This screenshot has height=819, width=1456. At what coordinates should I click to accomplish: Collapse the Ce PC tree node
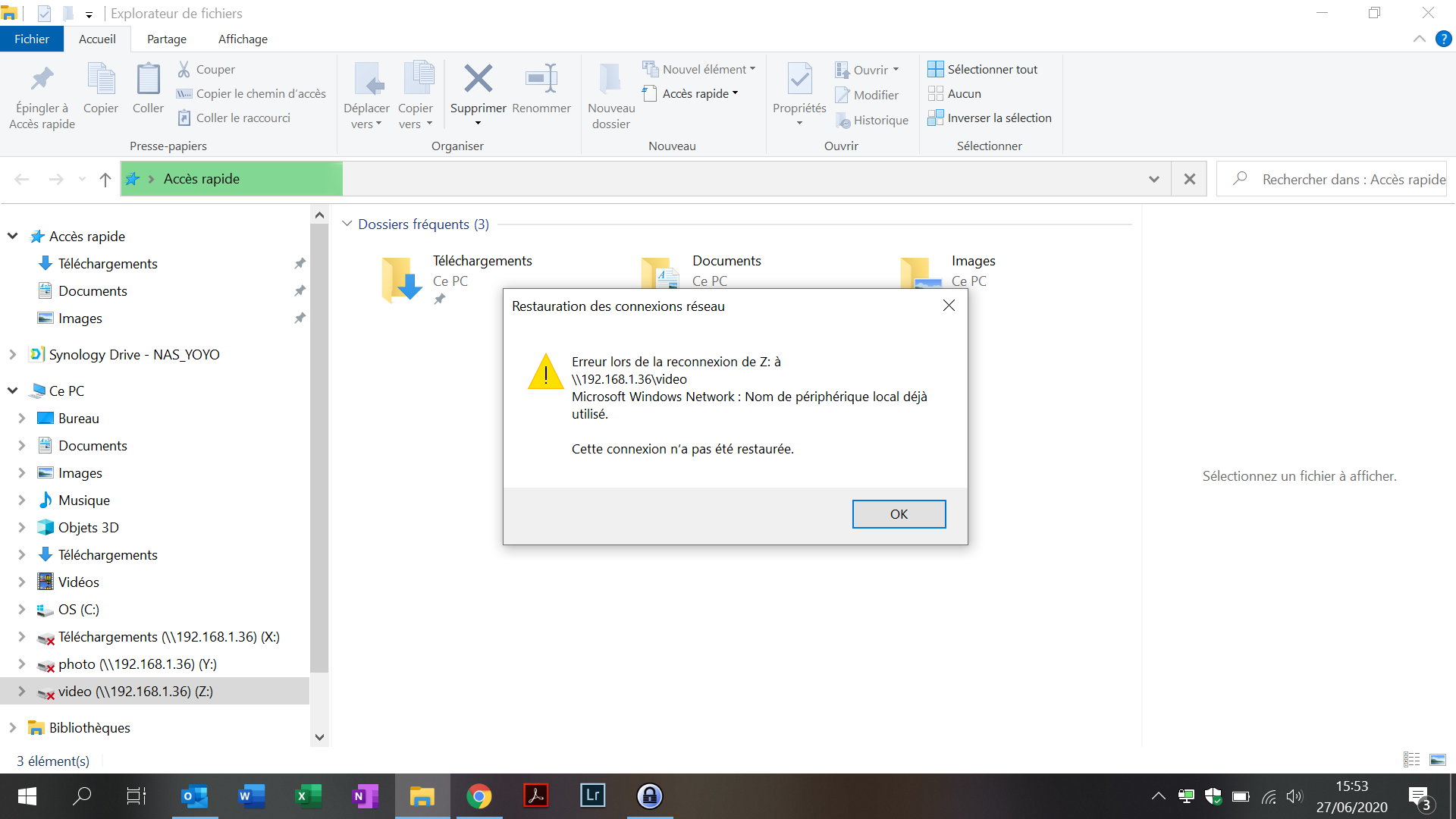pos(13,391)
